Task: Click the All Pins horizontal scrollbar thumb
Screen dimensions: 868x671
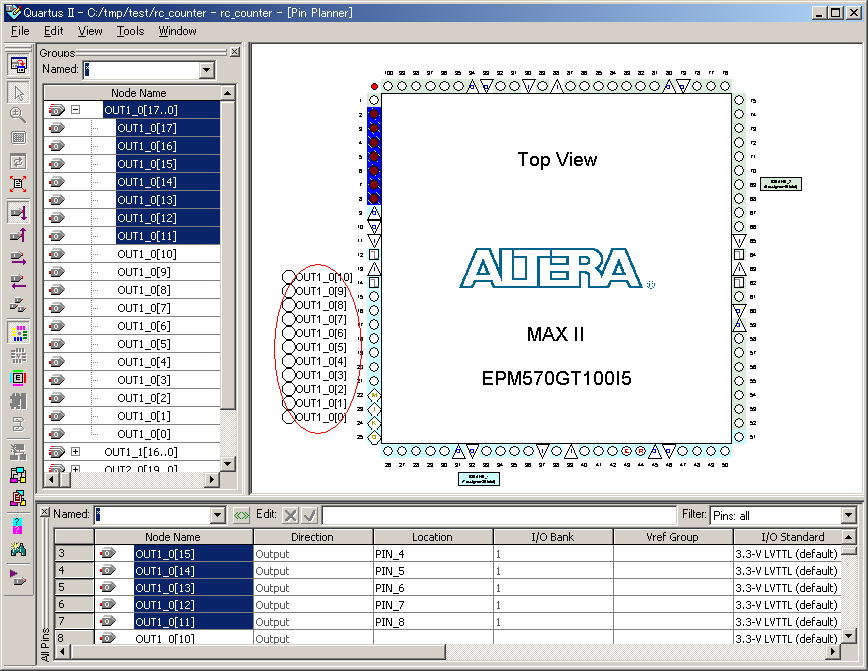Action: click(x=258, y=652)
